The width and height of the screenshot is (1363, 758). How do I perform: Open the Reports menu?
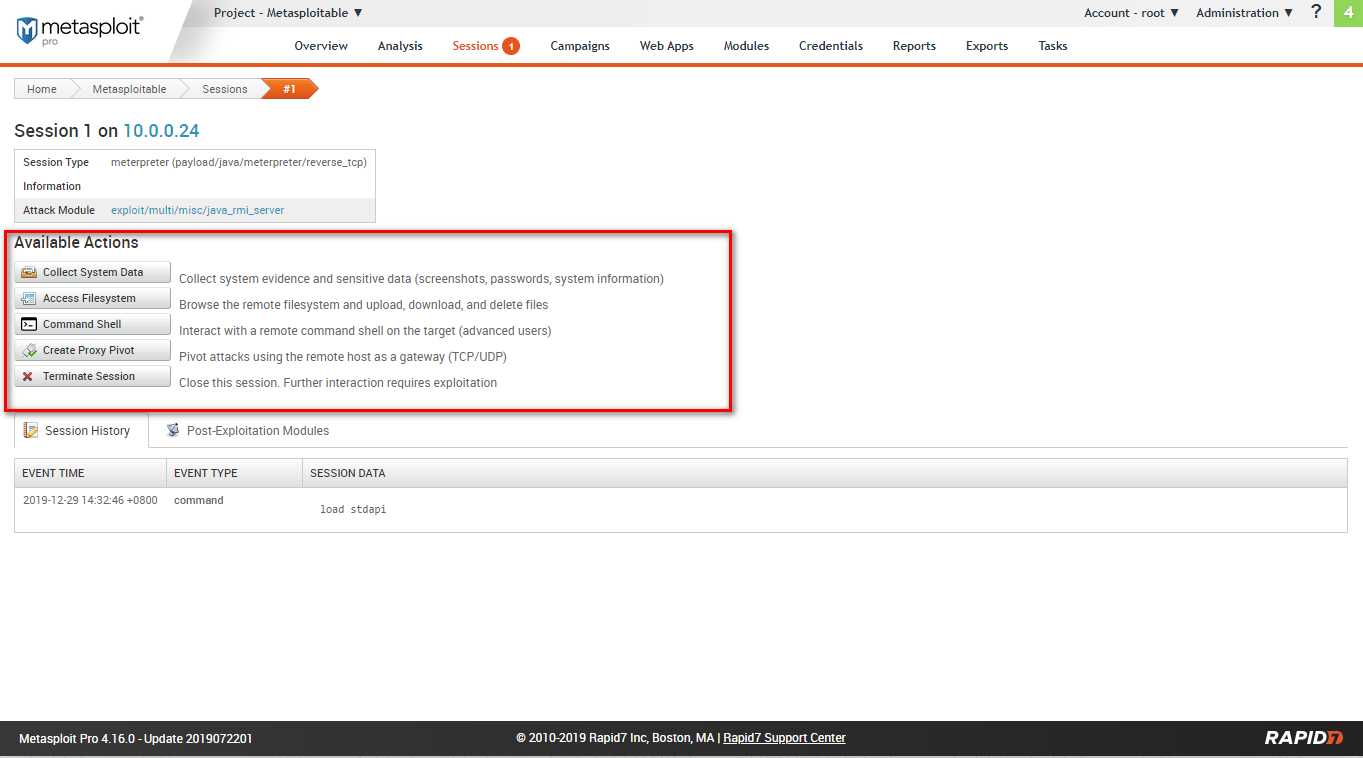914,46
